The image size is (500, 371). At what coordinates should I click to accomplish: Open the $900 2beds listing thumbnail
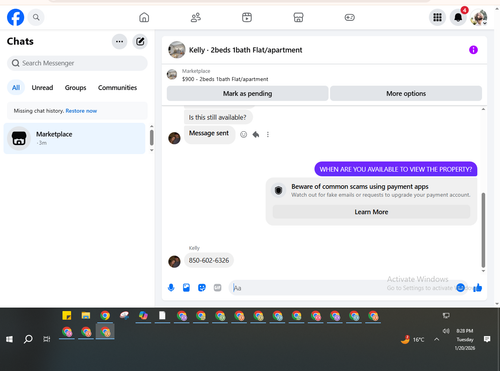[x=172, y=74]
